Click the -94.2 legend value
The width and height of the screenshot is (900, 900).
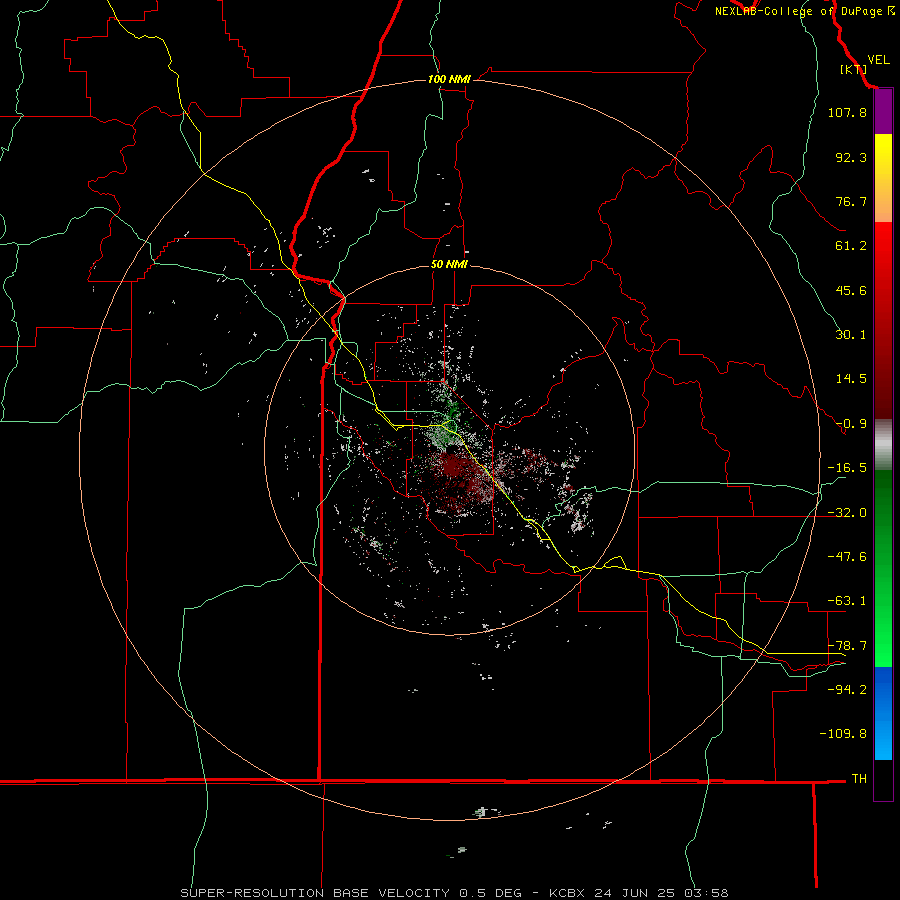click(847, 690)
